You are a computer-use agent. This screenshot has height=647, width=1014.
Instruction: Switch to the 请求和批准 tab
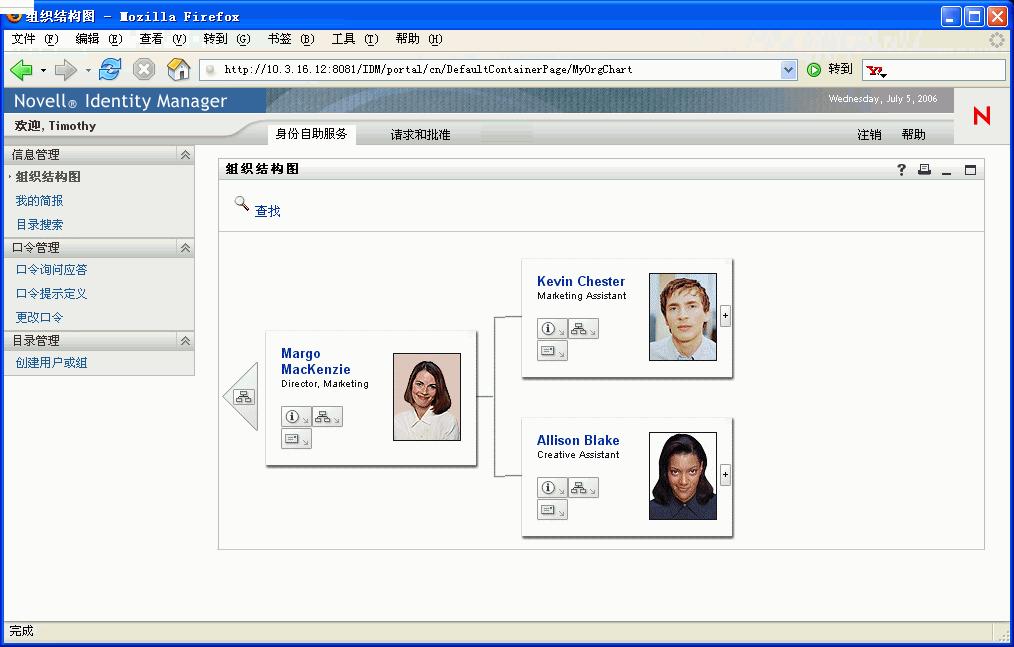coord(420,135)
